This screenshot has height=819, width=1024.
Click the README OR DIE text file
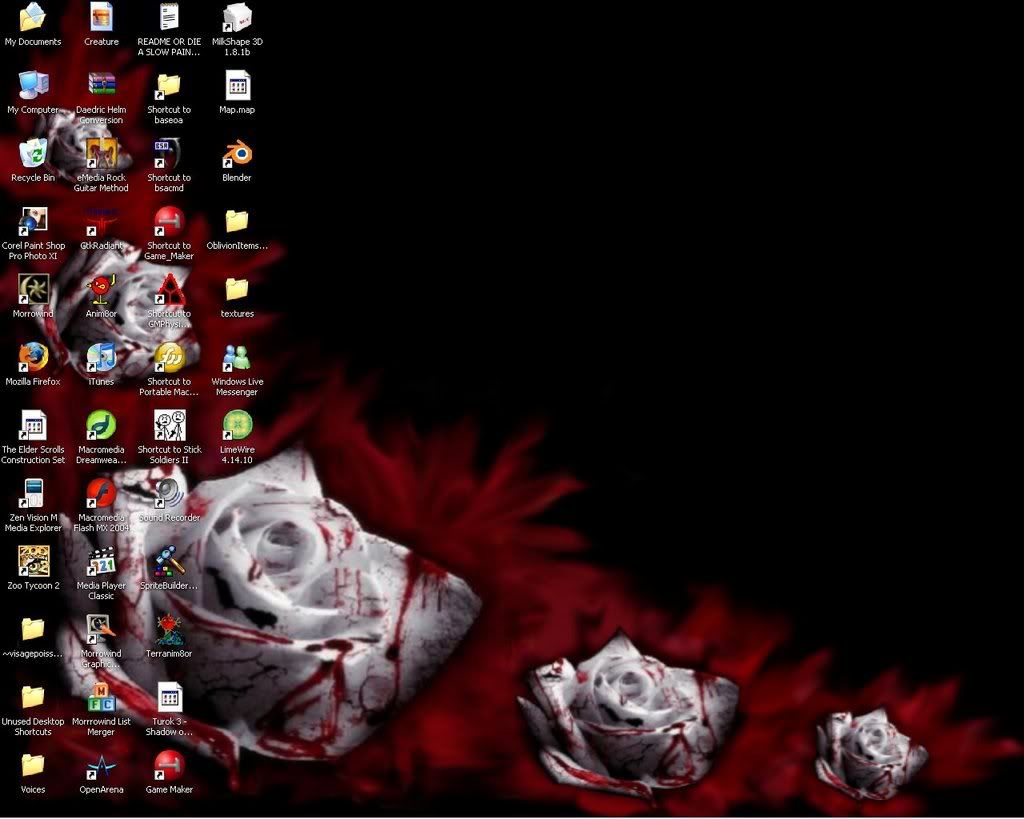[169, 17]
